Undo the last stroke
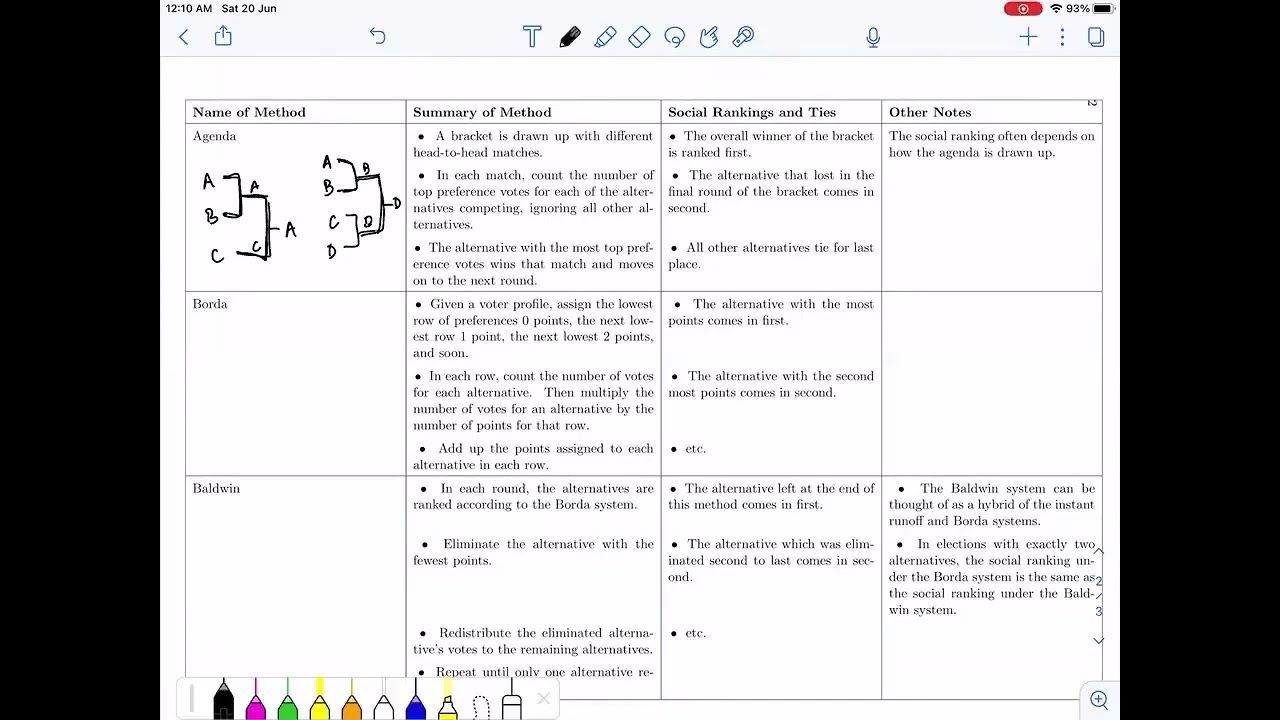The image size is (1280, 720). coord(377,36)
